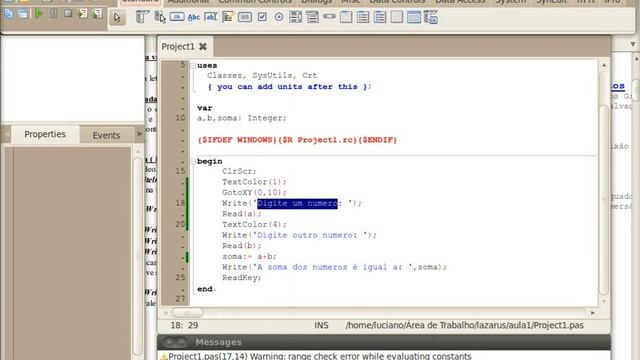The height and width of the screenshot is (360, 640).
Task: Click the left arrow beside Properties tab
Action: [x=6, y=134]
